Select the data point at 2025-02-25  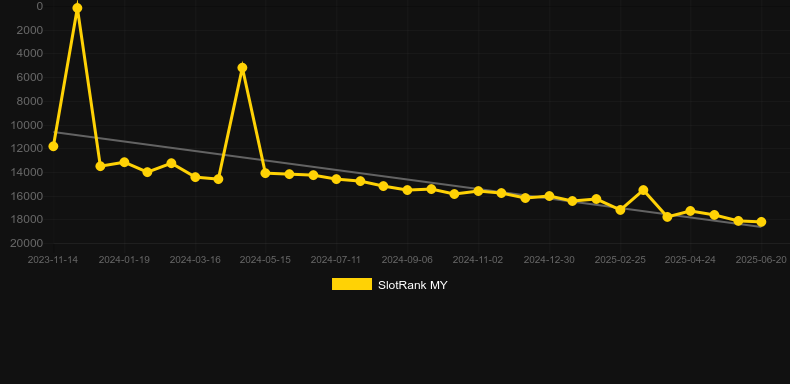click(620, 210)
